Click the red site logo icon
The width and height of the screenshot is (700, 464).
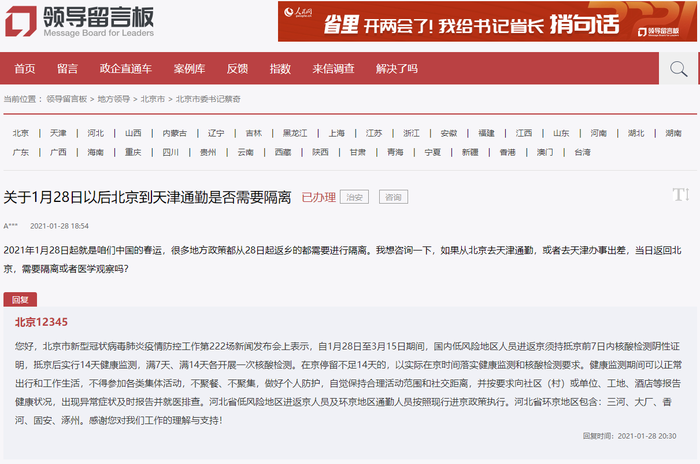(x=21, y=21)
